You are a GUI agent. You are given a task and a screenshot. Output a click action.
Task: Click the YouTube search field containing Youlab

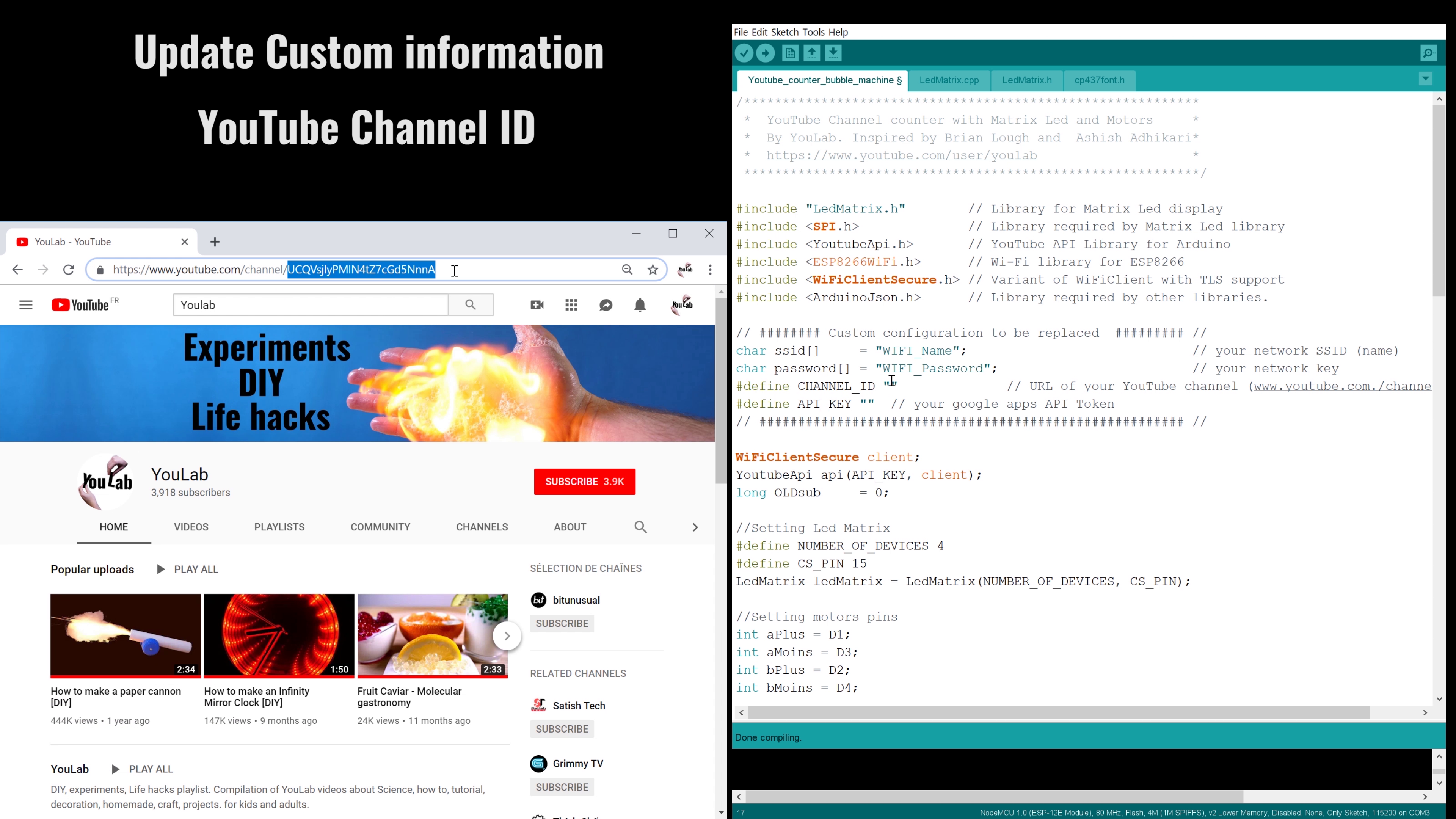coord(310,304)
